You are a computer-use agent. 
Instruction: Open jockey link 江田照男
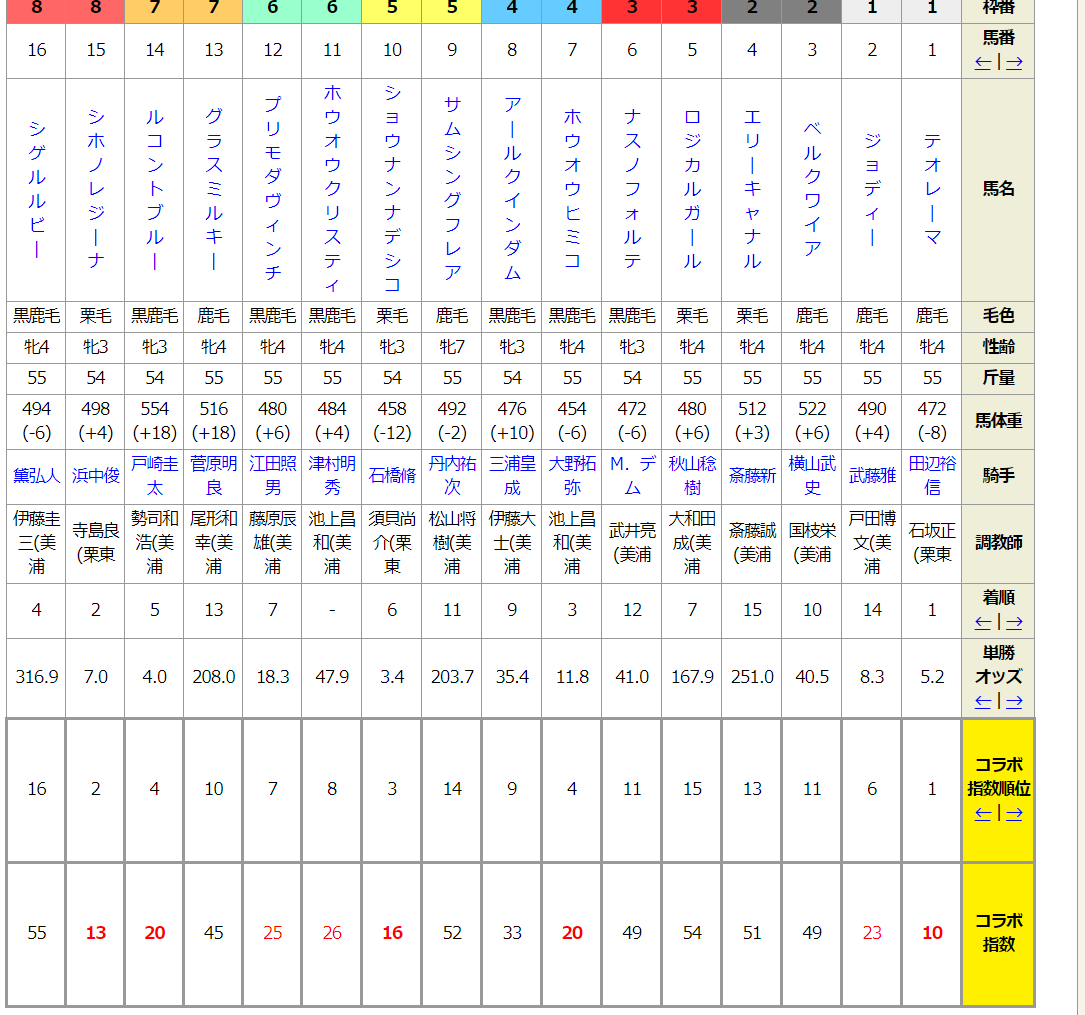coord(273,476)
